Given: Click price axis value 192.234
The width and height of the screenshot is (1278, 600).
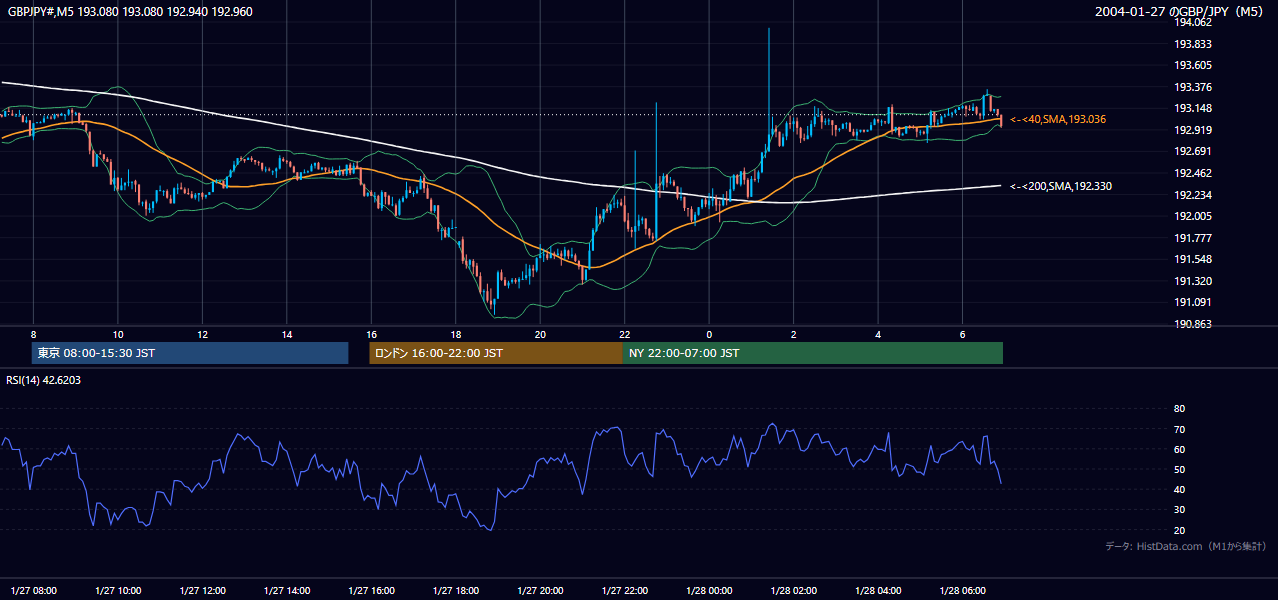Looking at the screenshot, I should (1192, 195).
